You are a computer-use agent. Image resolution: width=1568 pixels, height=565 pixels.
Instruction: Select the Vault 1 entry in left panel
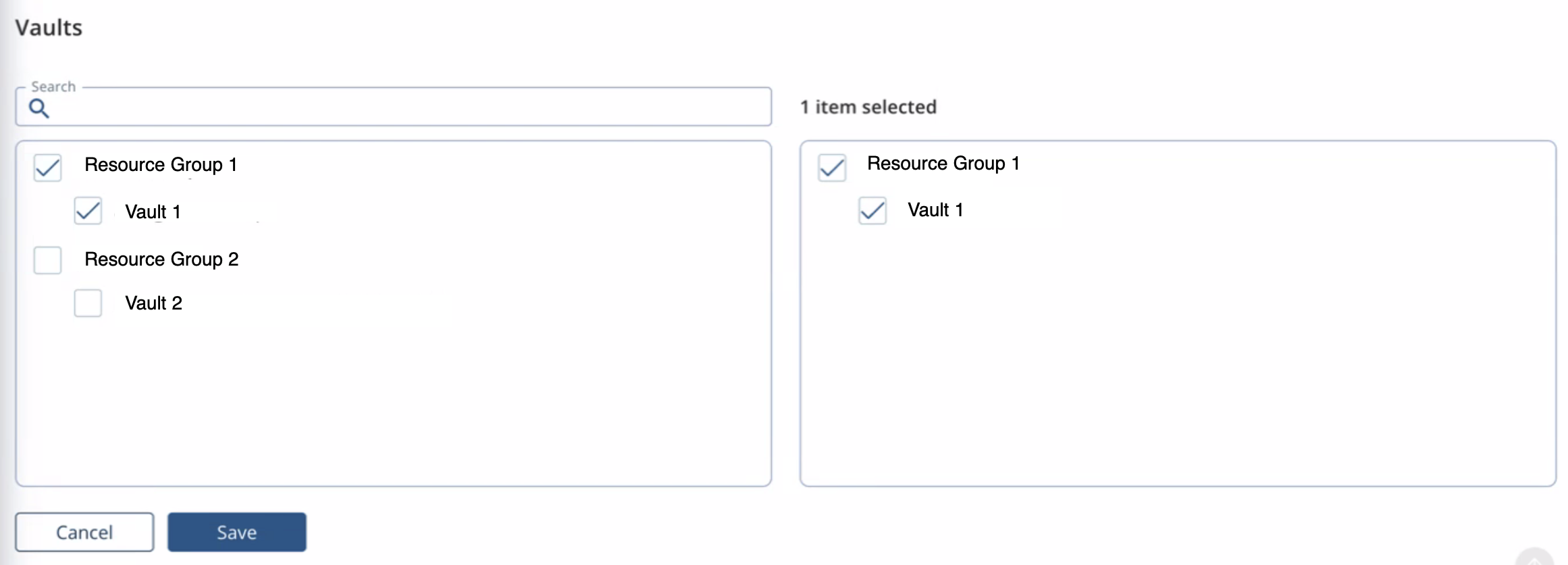(x=153, y=211)
